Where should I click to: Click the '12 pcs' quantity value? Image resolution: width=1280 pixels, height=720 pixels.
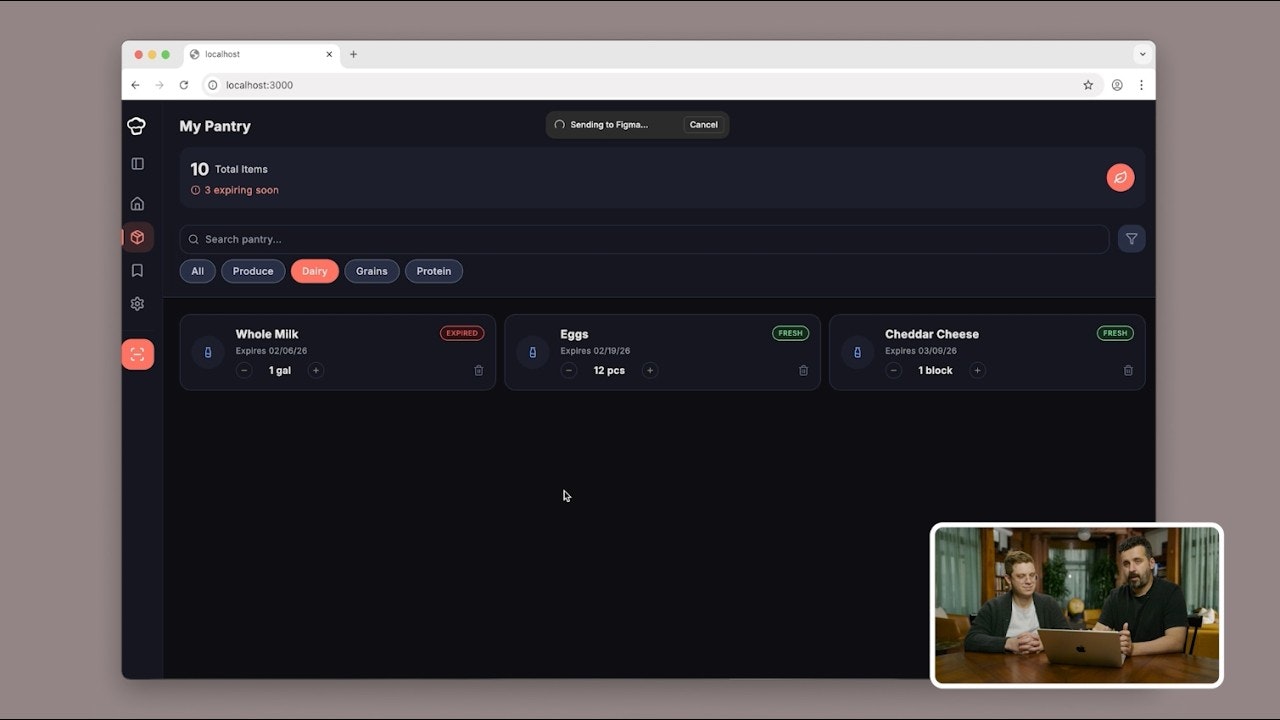[x=609, y=370]
